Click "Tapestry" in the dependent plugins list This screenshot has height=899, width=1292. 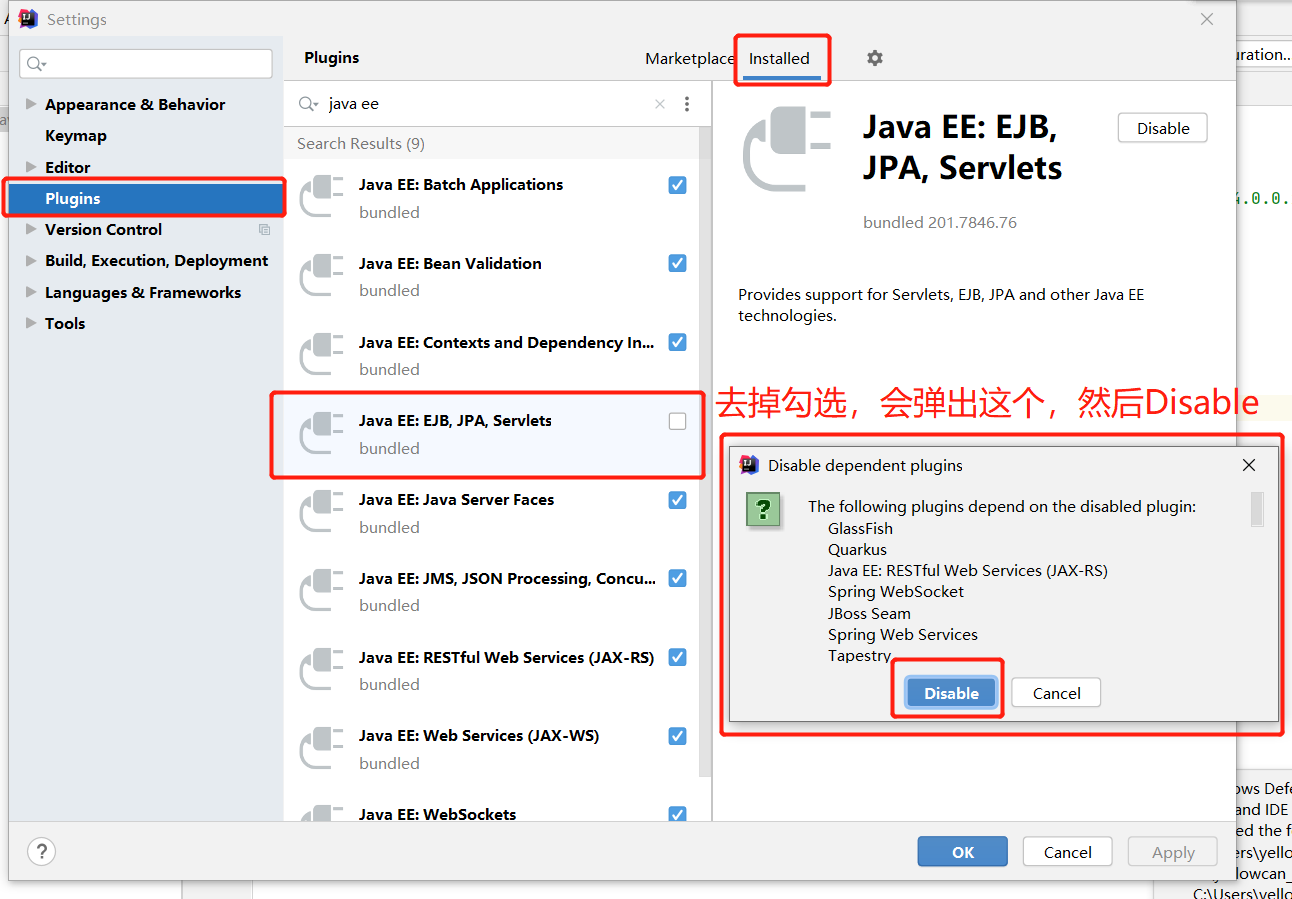coord(860,655)
